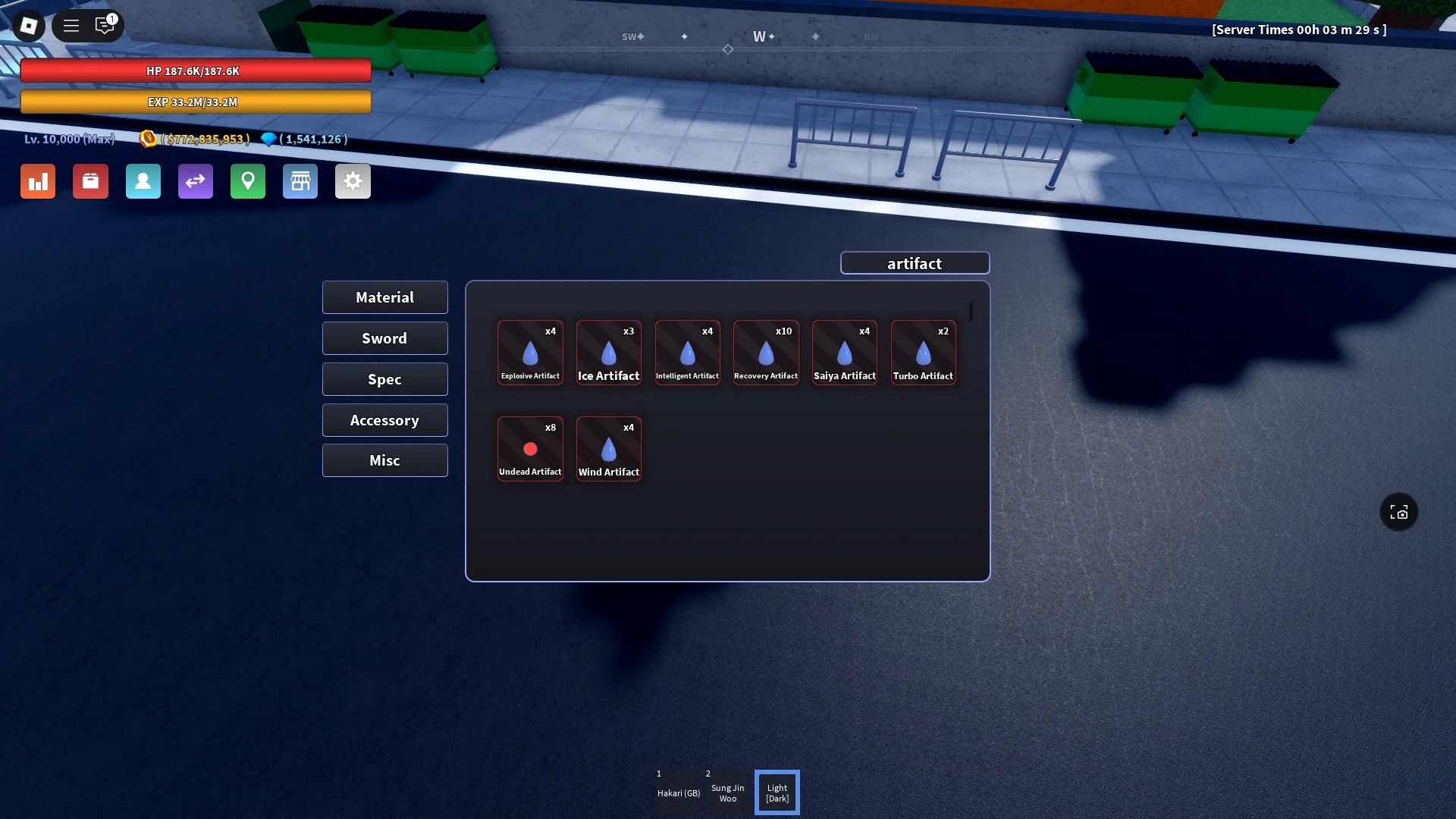Click the Sword category button
Viewport: 1456px width, 819px height.
[385, 338]
